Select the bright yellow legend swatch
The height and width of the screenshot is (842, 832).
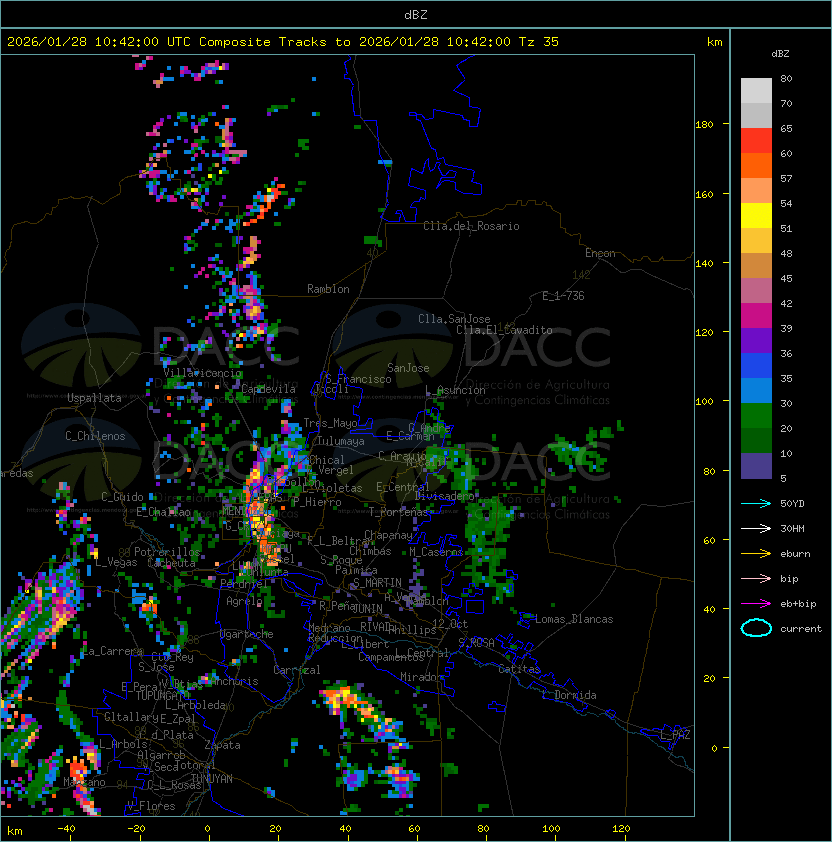point(756,216)
